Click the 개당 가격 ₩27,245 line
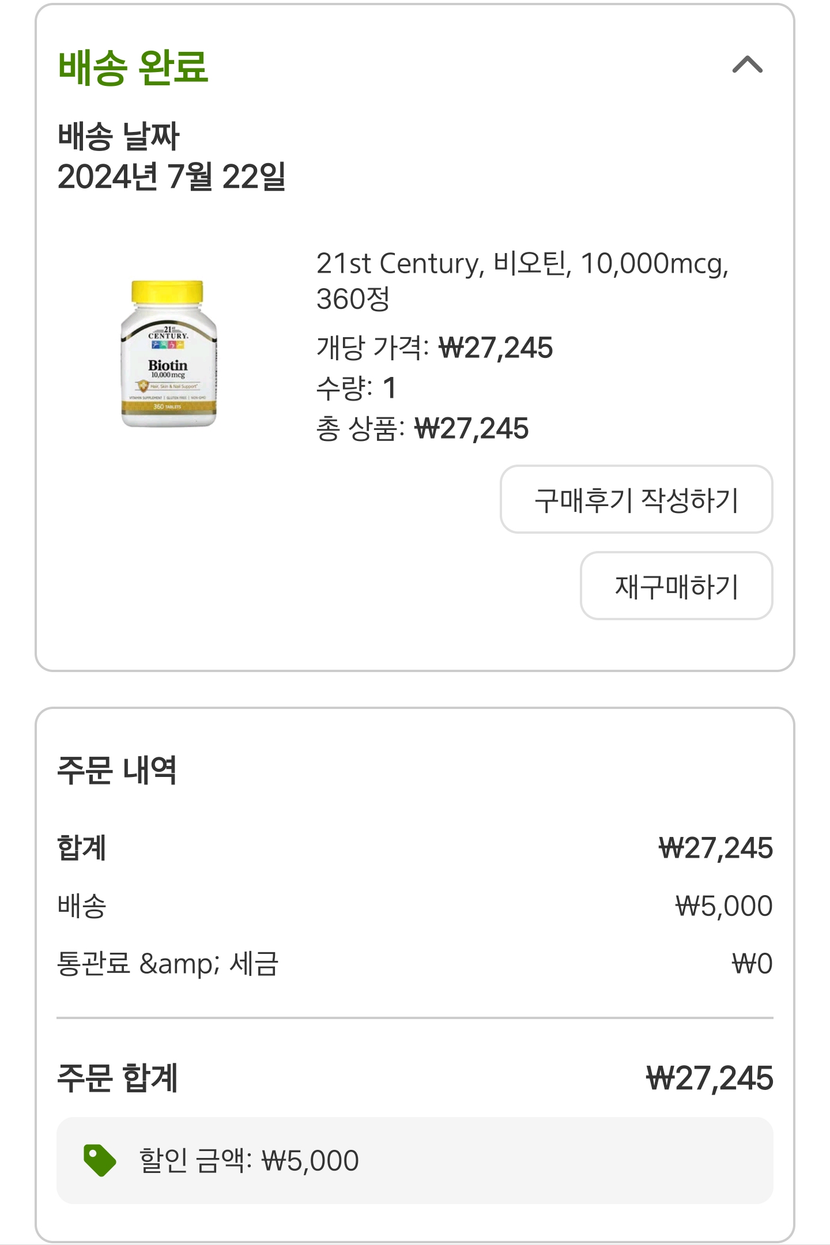Screen dimensions: 830x1245 point(434,347)
